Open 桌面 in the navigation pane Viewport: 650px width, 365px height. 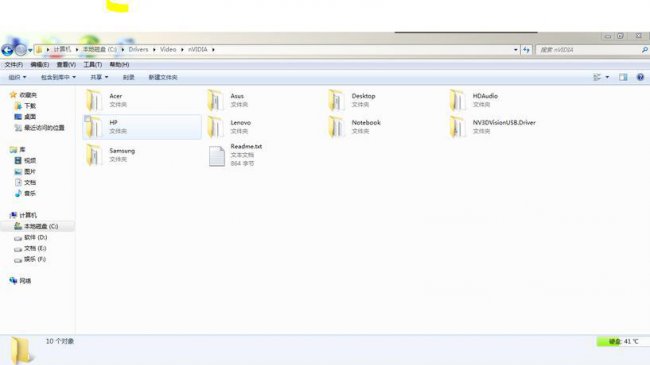(x=30, y=117)
